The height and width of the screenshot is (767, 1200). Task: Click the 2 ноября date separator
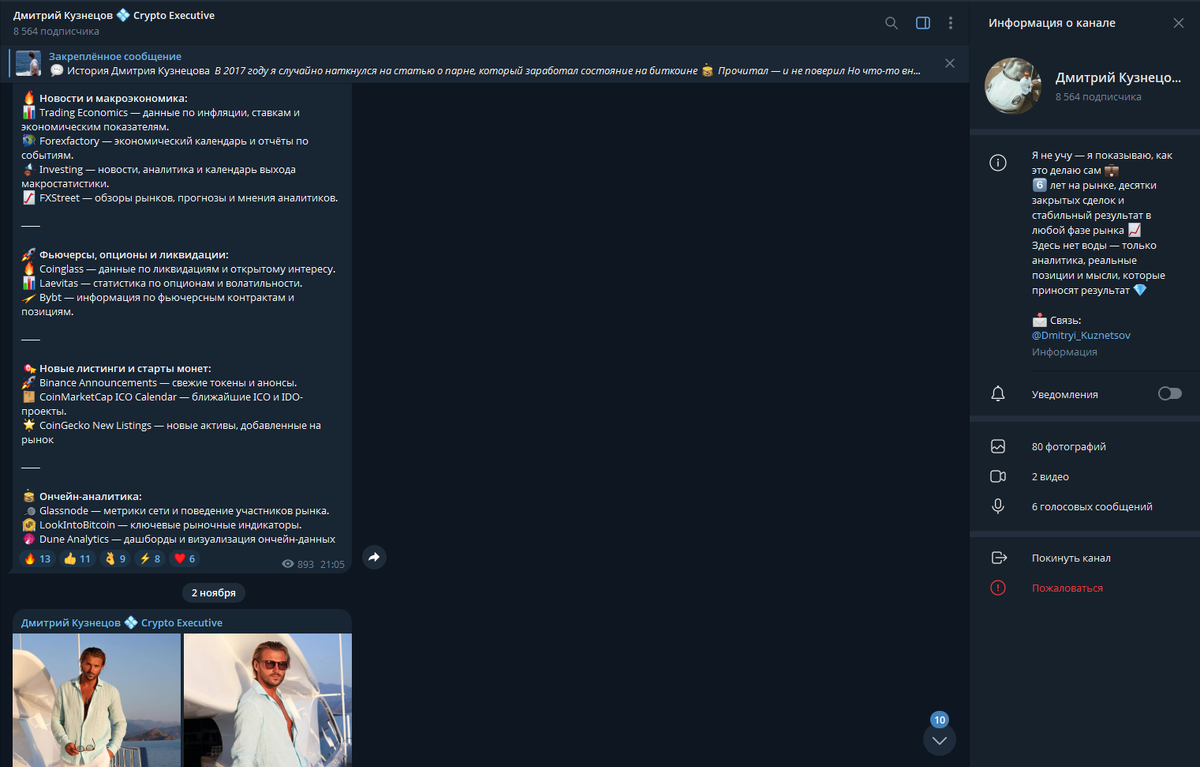coord(215,593)
